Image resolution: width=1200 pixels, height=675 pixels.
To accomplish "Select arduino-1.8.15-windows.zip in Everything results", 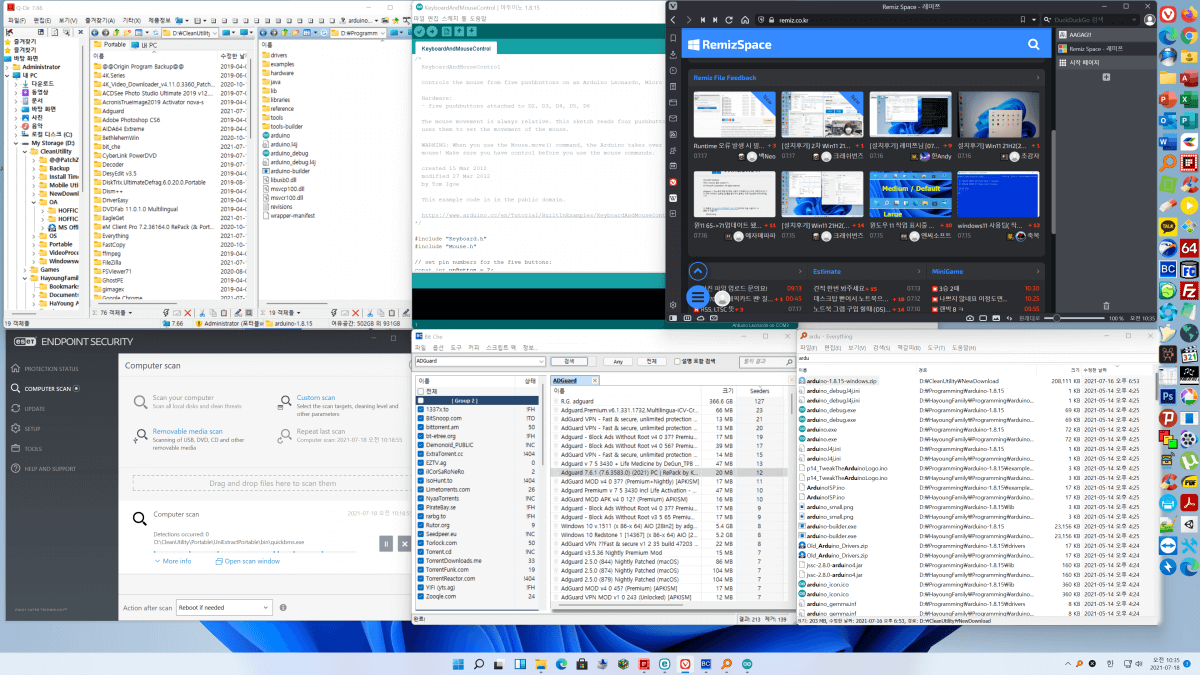I will click(x=842, y=380).
